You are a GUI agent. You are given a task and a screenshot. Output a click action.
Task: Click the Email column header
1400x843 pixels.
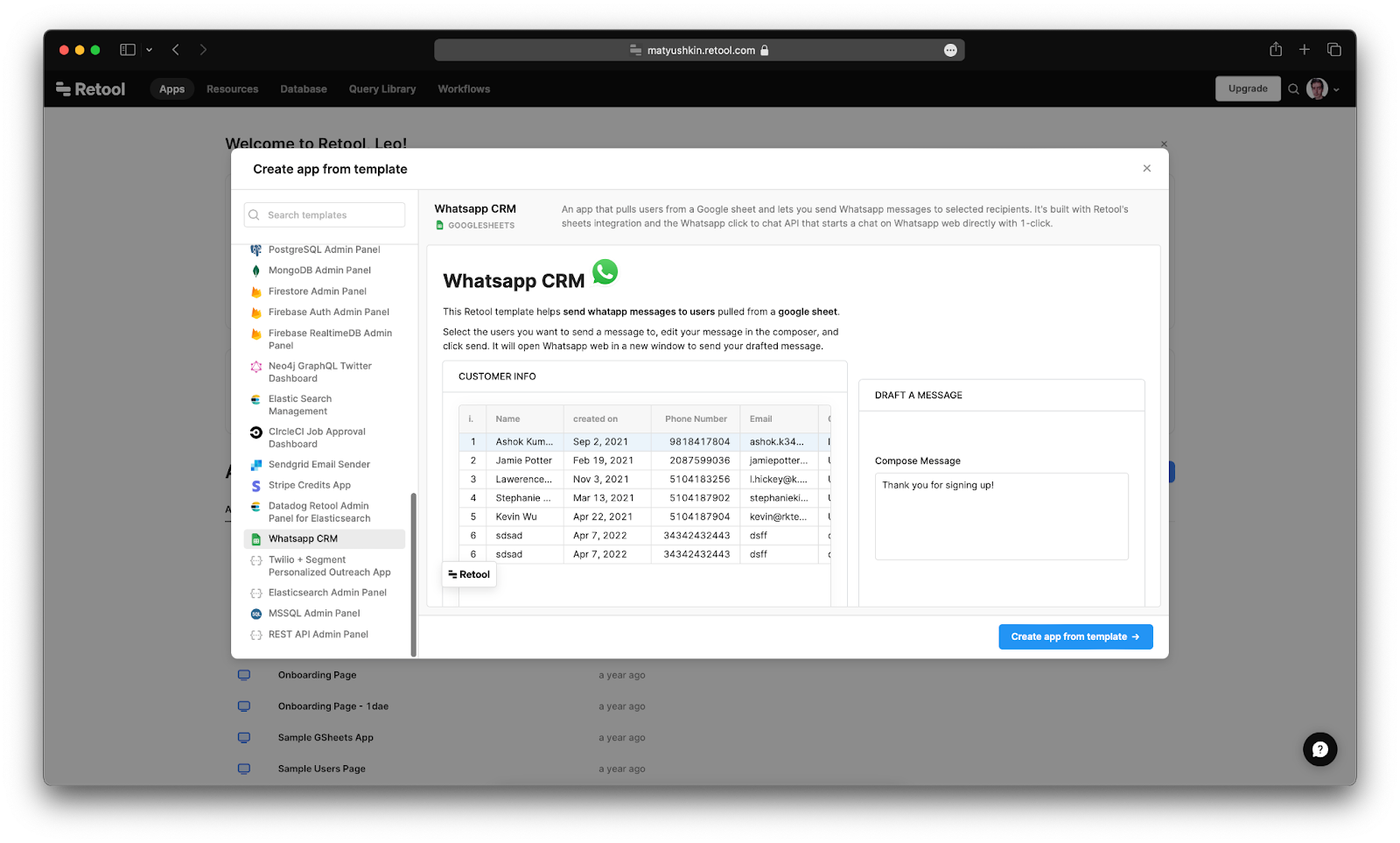pyautogui.click(x=779, y=419)
